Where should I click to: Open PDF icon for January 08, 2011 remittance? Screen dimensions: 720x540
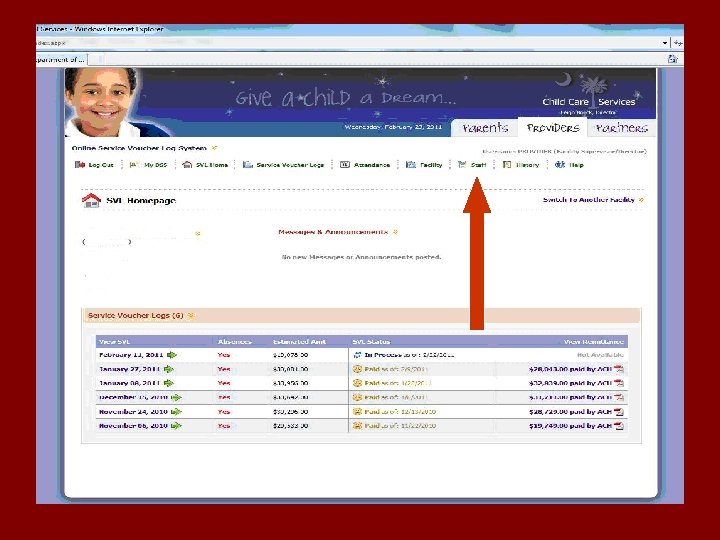619,383
